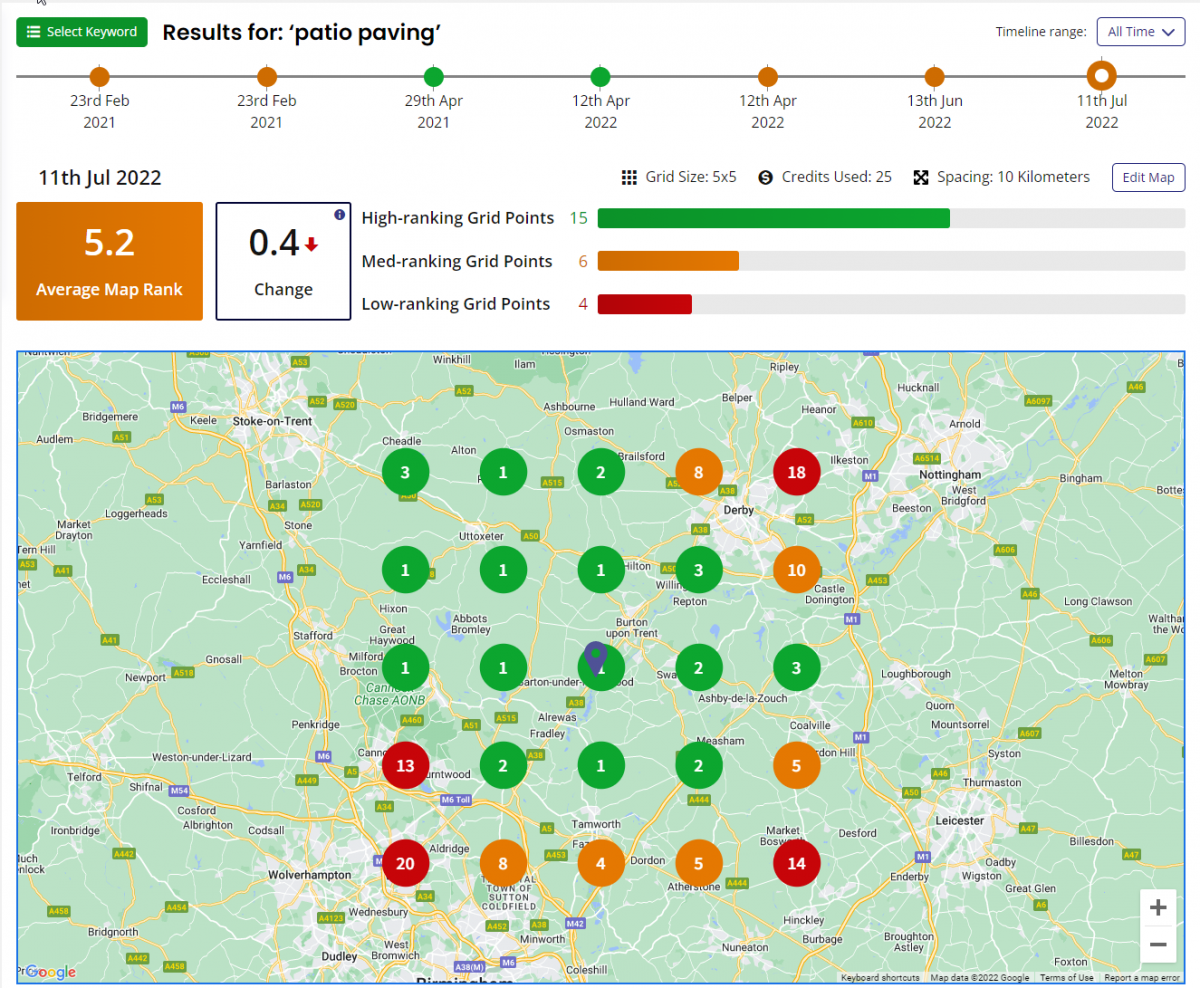Screen dimensions: 1200x988
Task: Open the info tooltip icon on the Change box
Action: (339, 214)
